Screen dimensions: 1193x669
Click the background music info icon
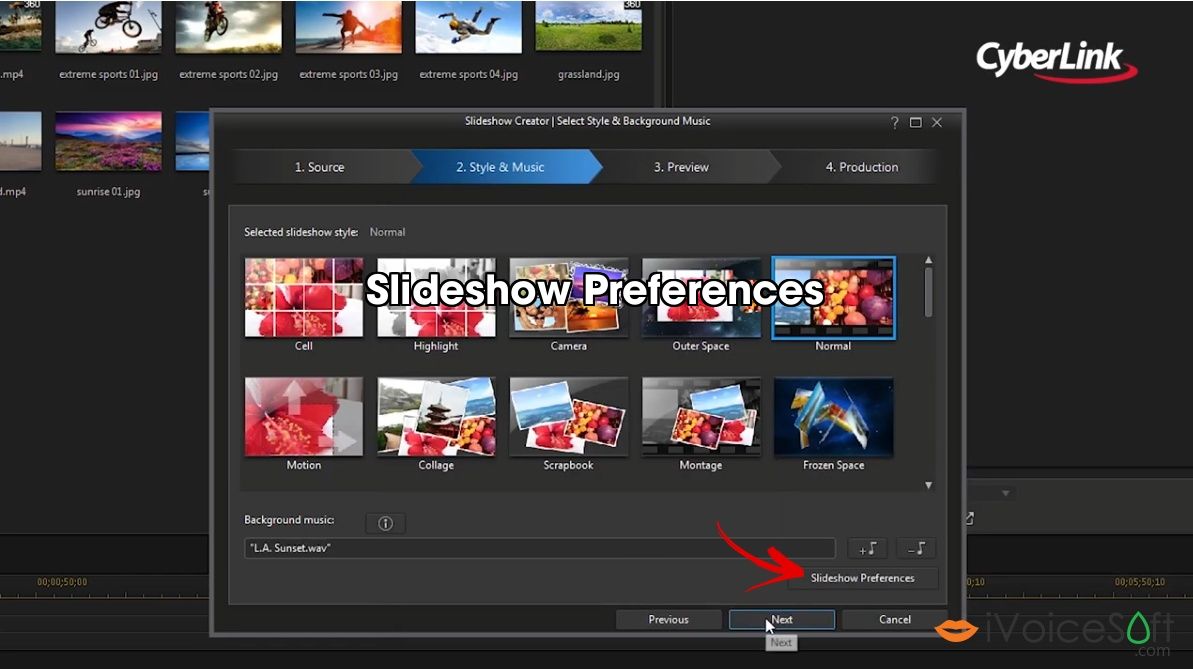pos(385,523)
